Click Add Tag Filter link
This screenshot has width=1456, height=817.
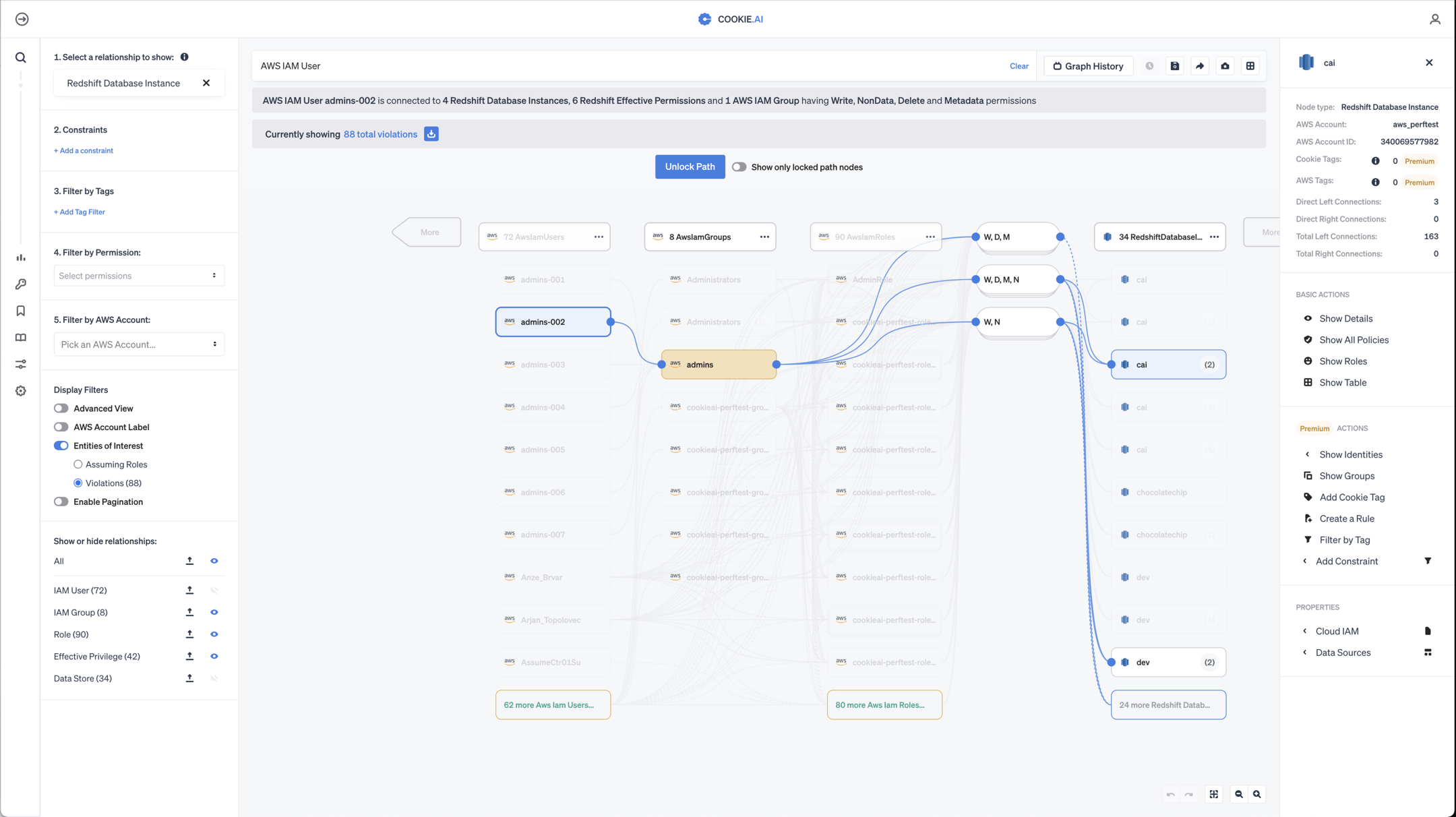[80, 212]
